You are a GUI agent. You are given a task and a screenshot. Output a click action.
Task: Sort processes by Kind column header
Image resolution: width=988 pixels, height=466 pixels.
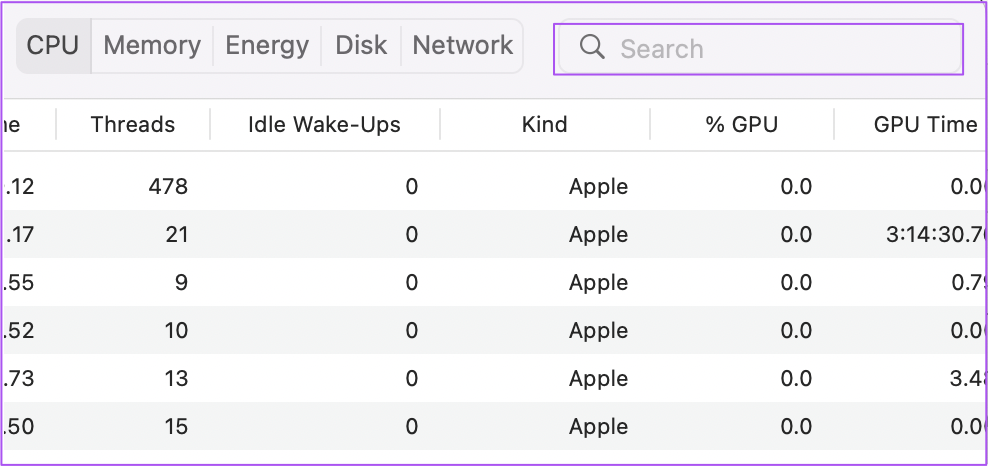[x=544, y=125]
